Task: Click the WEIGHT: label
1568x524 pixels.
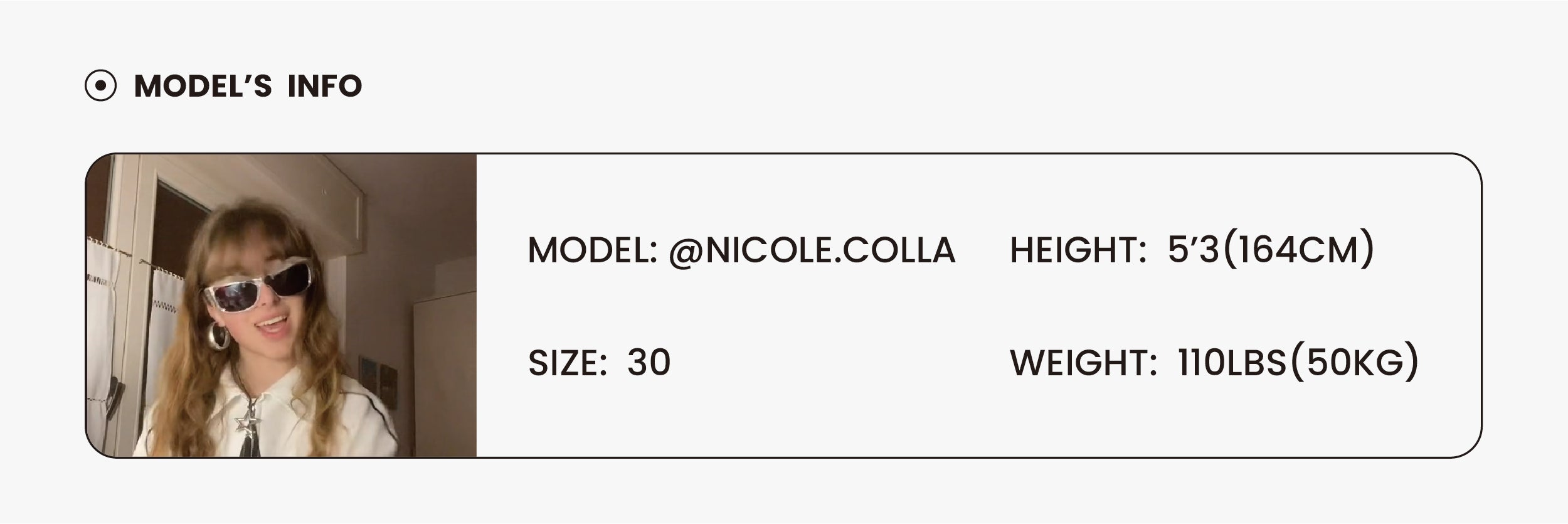Action: coord(1083,363)
